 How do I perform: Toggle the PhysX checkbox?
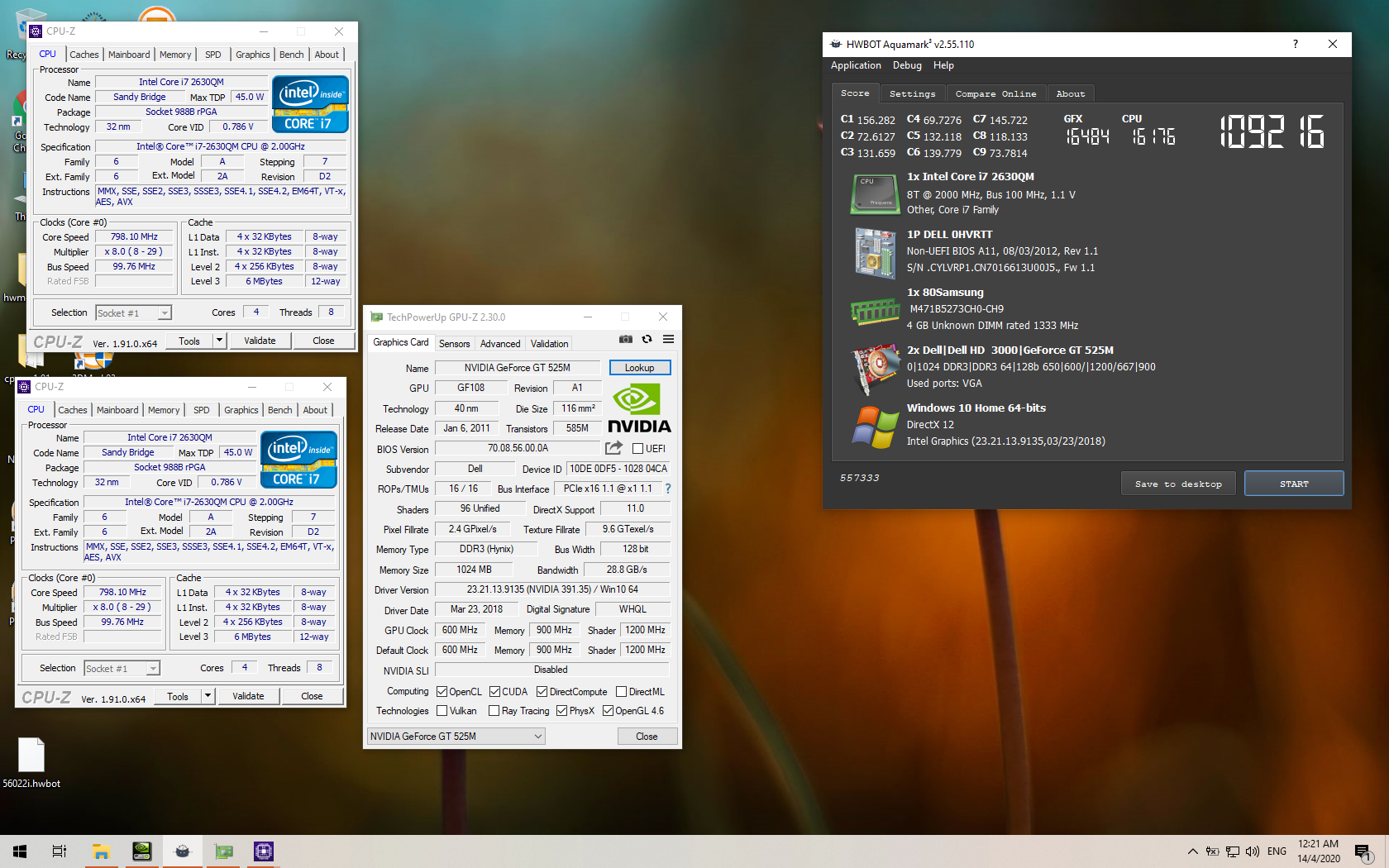(561, 711)
